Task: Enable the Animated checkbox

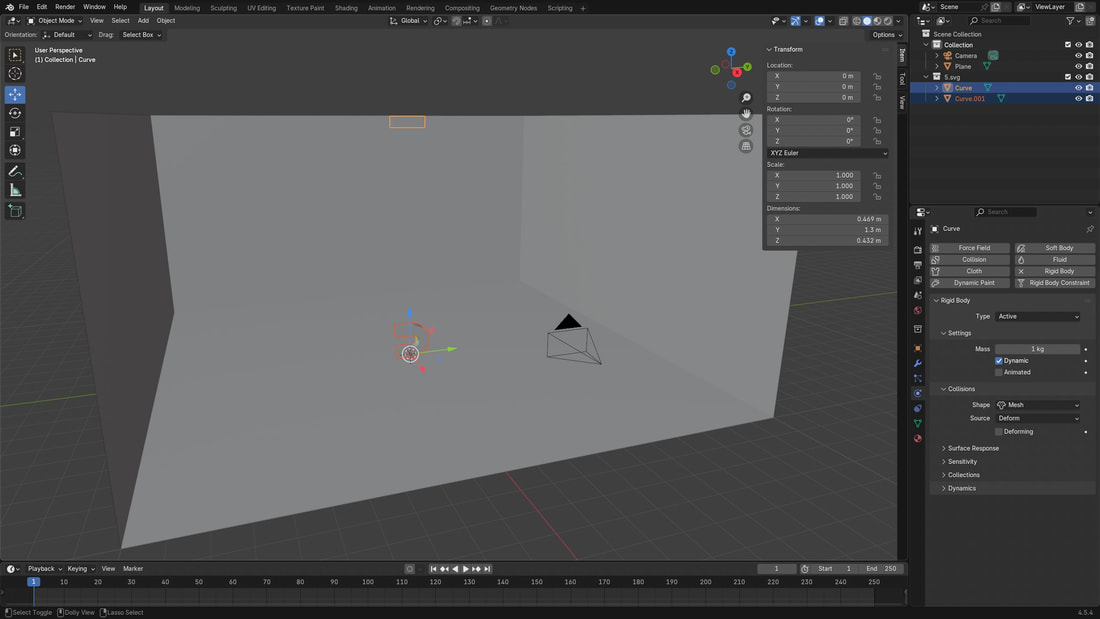Action: coord(998,372)
